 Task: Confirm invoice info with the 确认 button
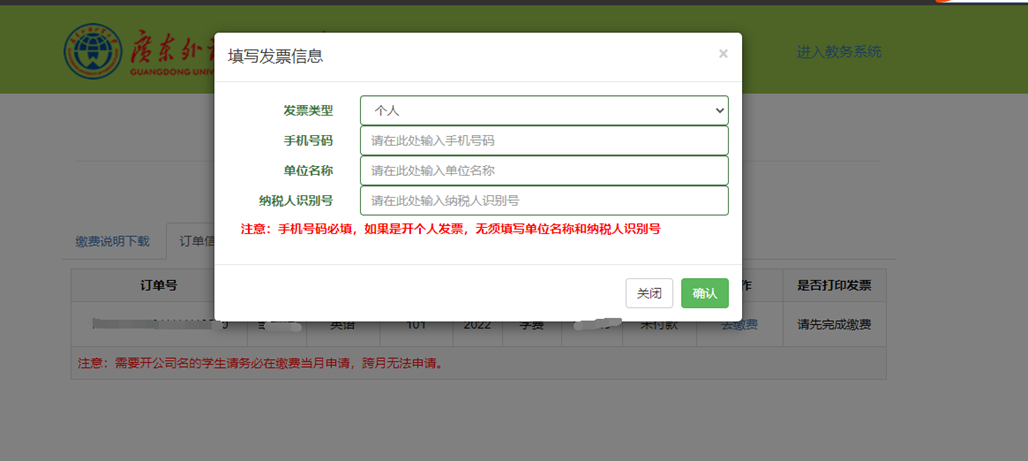704,293
